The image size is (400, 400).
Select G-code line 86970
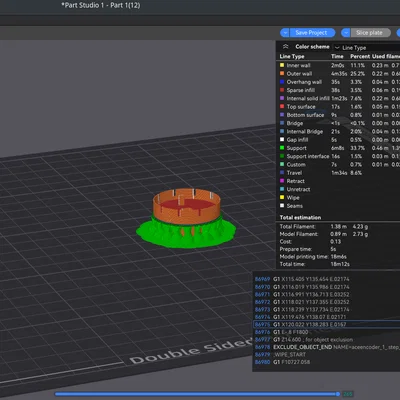tap(327, 287)
